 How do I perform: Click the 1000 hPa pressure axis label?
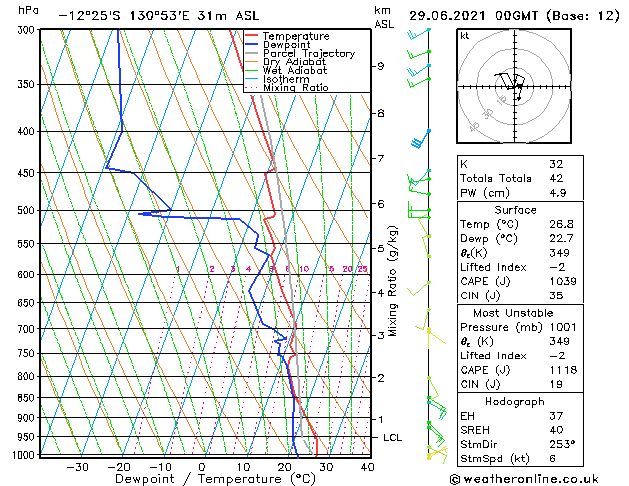23,455
